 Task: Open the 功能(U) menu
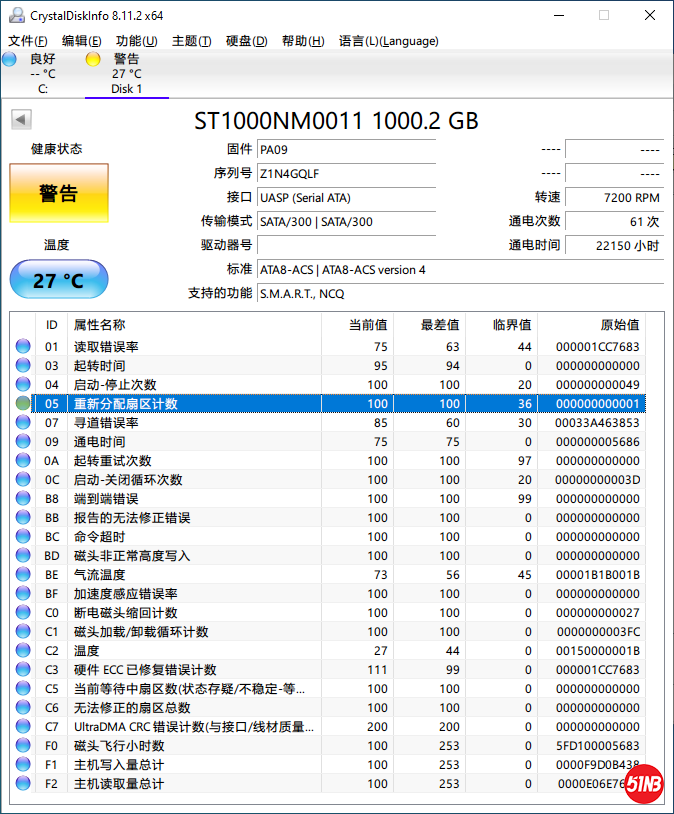click(x=136, y=41)
